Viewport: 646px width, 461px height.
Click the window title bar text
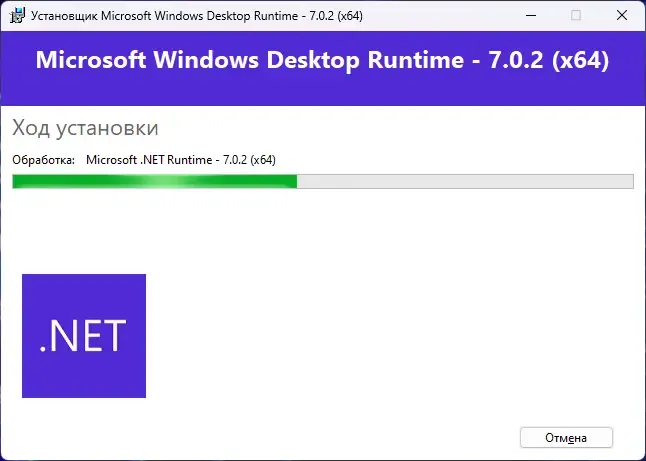197,16
